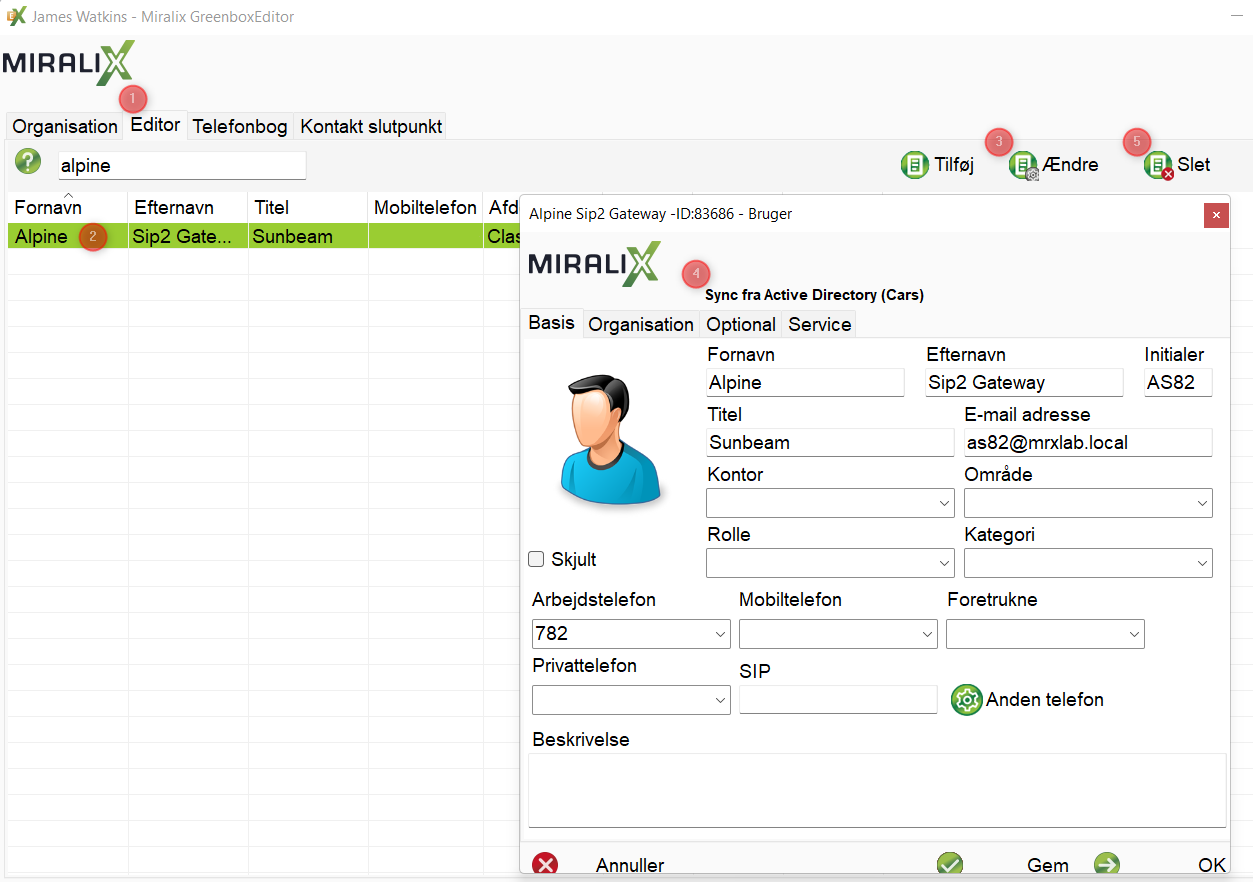Click the user avatar picture
1253x882 pixels.
click(x=610, y=439)
